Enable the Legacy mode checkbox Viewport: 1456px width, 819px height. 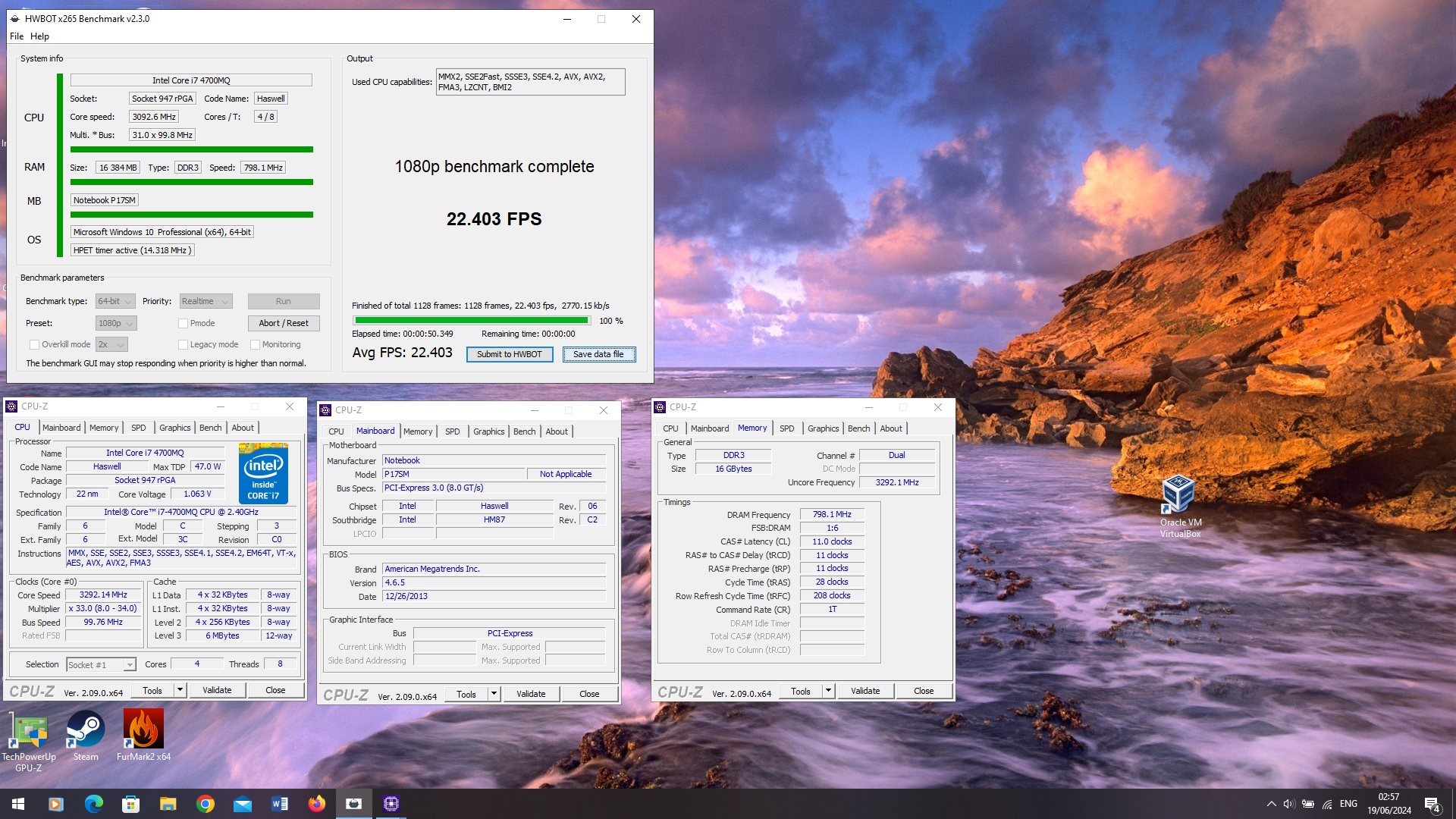183,344
